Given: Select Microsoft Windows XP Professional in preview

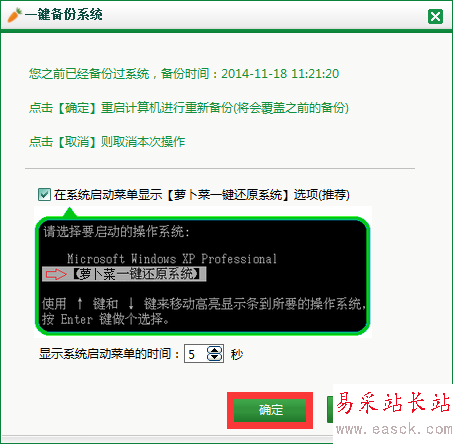Looking at the screenshot, I should coord(172,259).
